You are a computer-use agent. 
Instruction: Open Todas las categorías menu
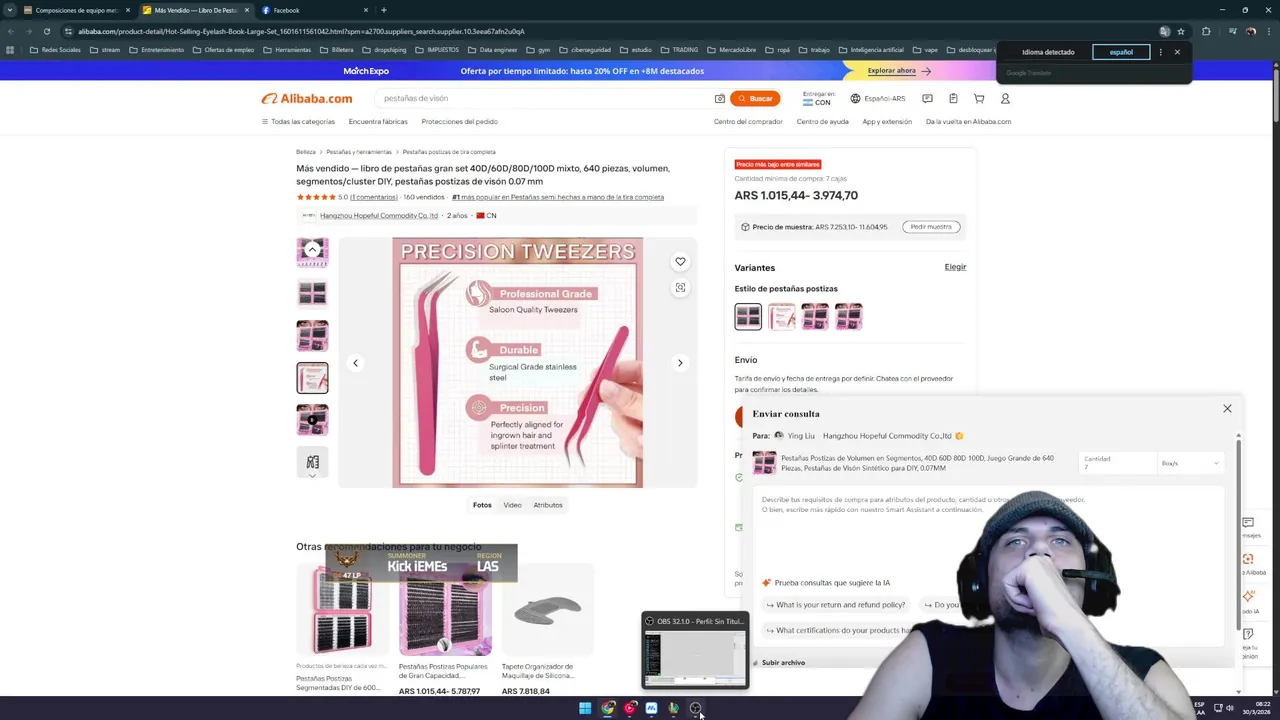click(298, 121)
